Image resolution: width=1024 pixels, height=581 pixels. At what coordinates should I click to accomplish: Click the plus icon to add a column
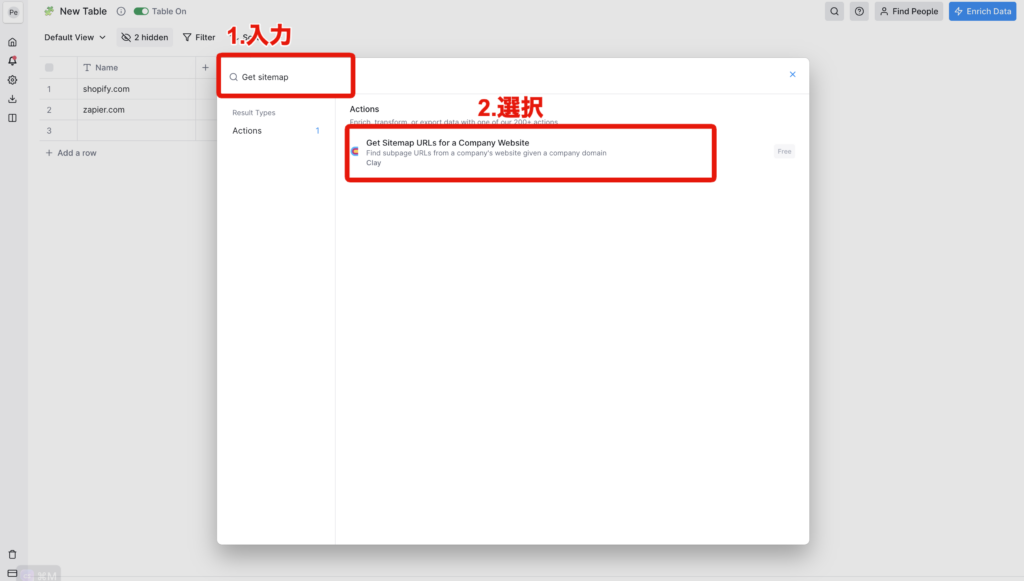pyautogui.click(x=205, y=67)
